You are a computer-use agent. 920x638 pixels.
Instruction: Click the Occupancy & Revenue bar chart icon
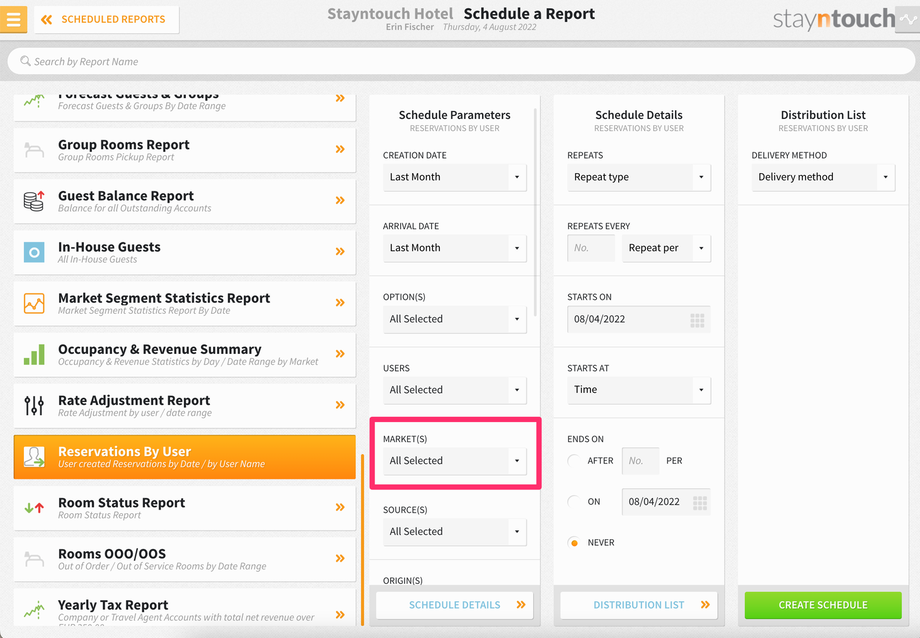[x=34, y=355]
